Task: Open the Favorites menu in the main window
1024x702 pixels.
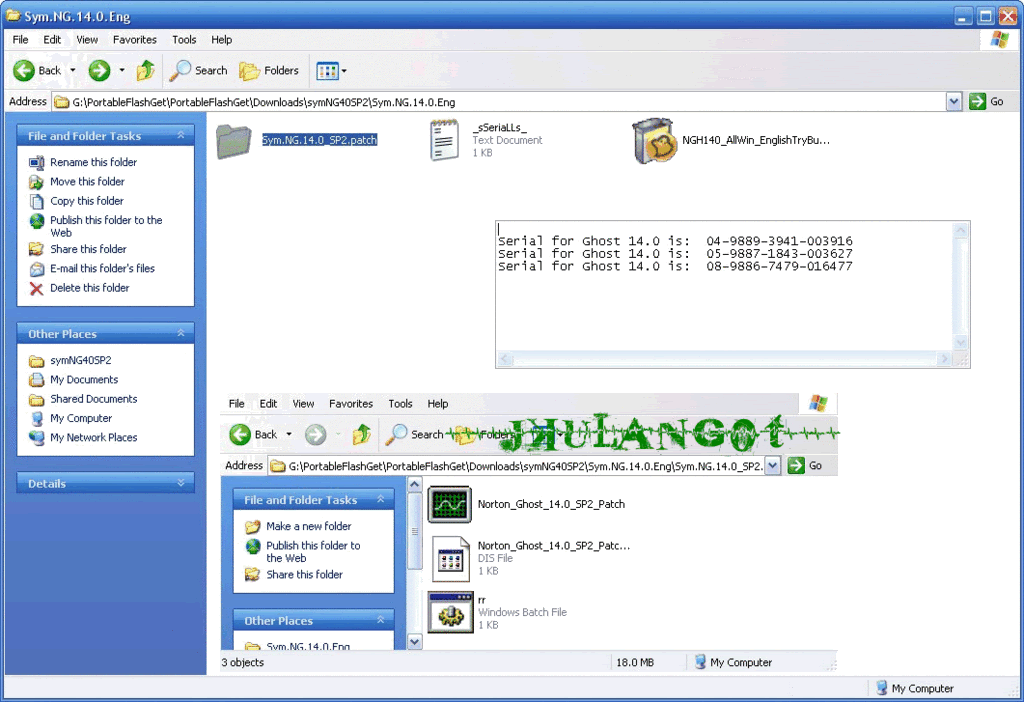Action: [135, 40]
